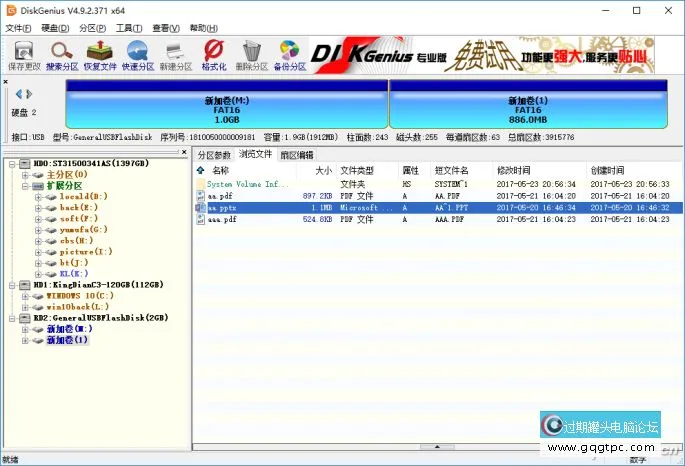The width and height of the screenshot is (685, 466).
Task: Click the aaa.pdf file icon
Action: point(201,219)
